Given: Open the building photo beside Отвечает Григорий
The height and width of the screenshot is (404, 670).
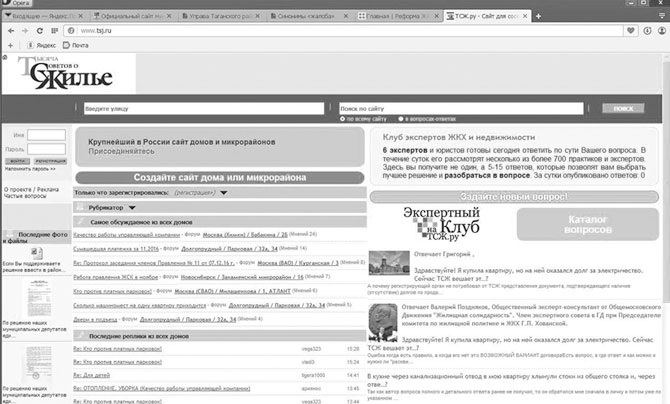Looking at the screenshot, I should [389, 263].
